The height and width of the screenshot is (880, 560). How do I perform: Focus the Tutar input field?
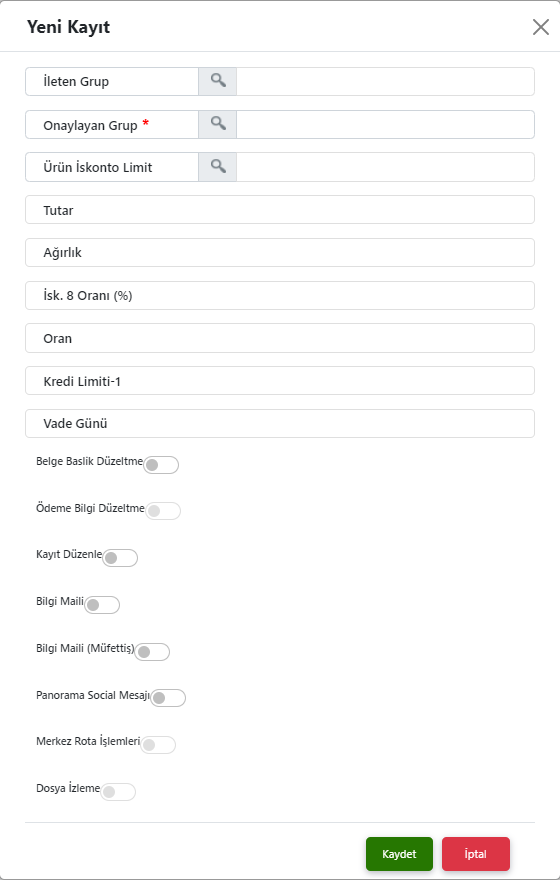pos(280,210)
